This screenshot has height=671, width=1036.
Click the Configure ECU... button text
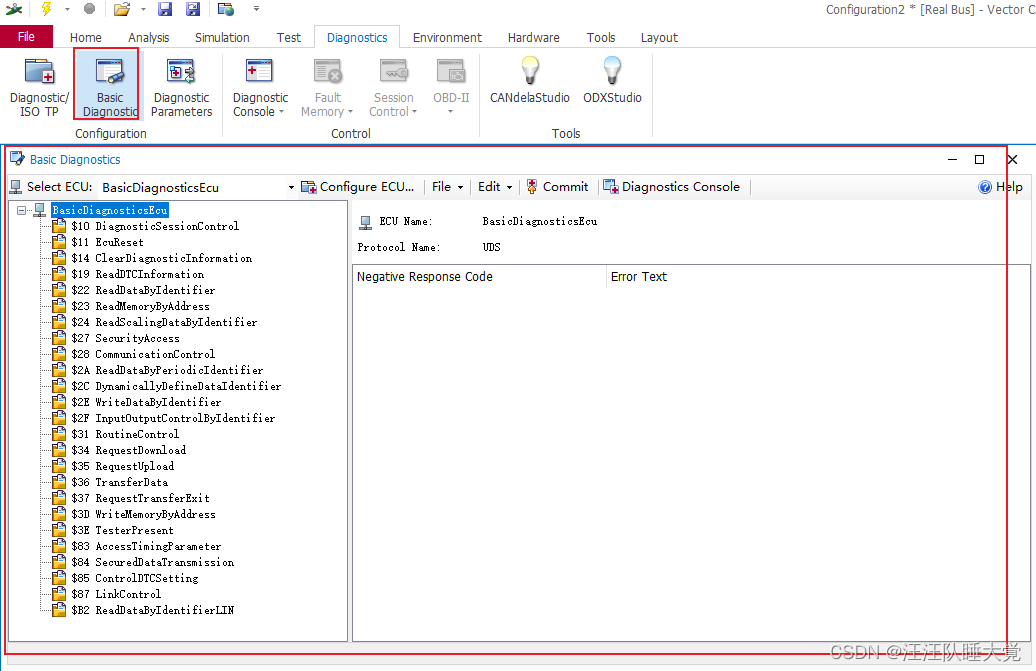(x=367, y=187)
